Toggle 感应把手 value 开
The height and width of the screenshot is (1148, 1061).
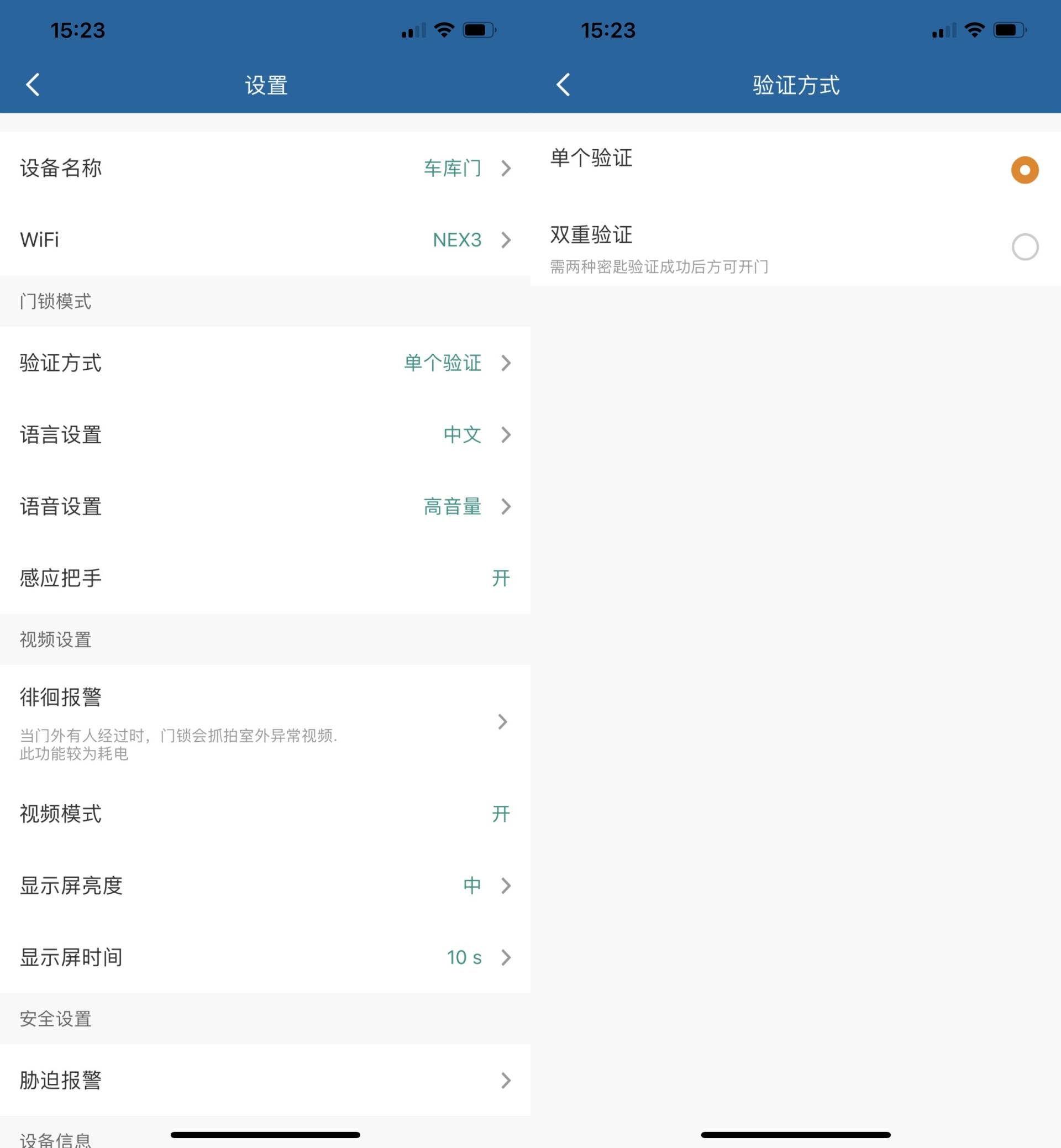coord(501,578)
